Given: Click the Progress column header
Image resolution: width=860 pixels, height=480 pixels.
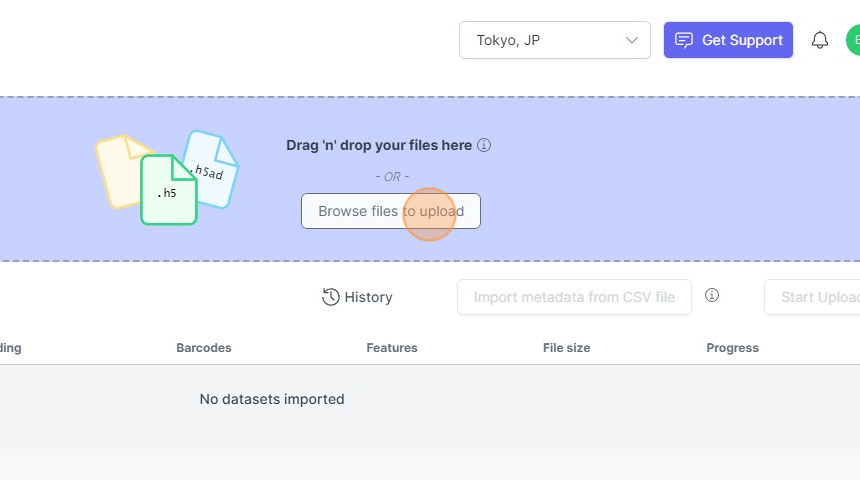Looking at the screenshot, I should click(732, 348).
